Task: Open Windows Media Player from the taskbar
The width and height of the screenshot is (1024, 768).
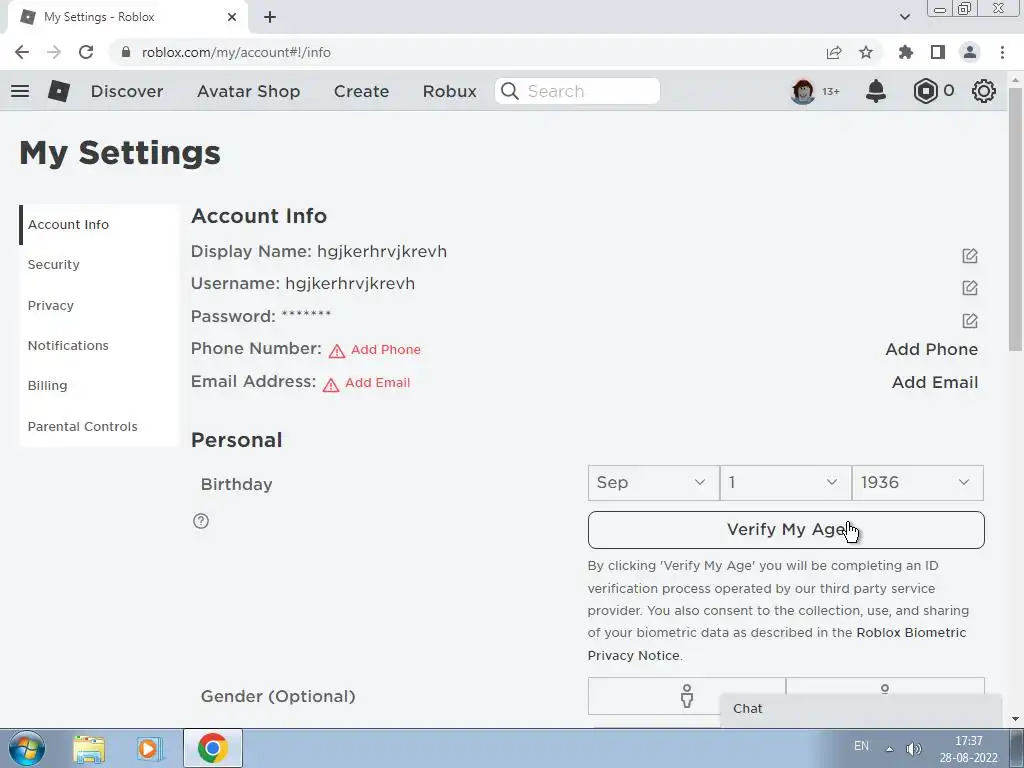Action: tap(150, 748)
